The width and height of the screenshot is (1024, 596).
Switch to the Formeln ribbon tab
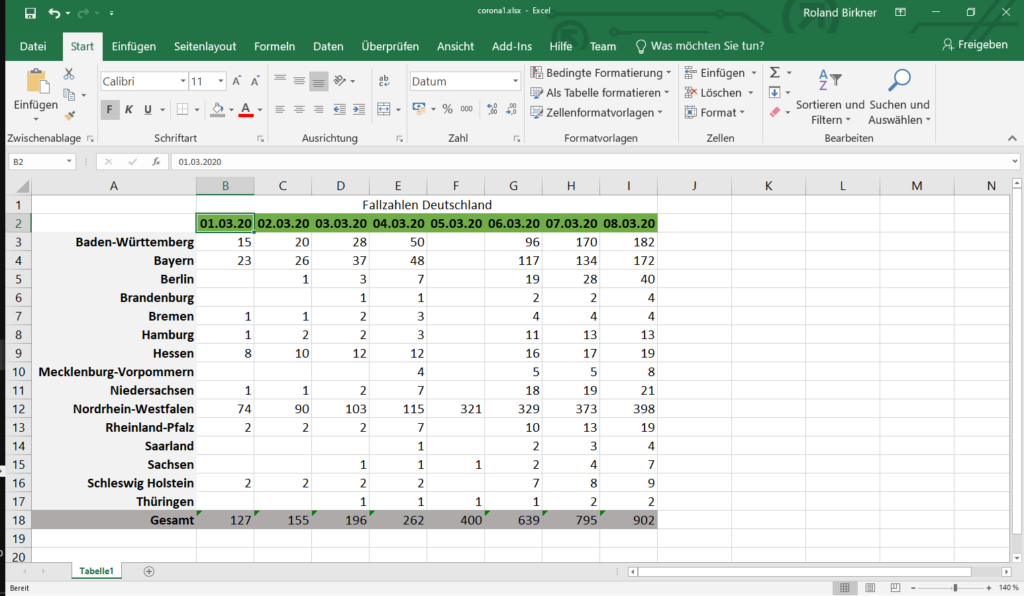[x=274, y=46]
